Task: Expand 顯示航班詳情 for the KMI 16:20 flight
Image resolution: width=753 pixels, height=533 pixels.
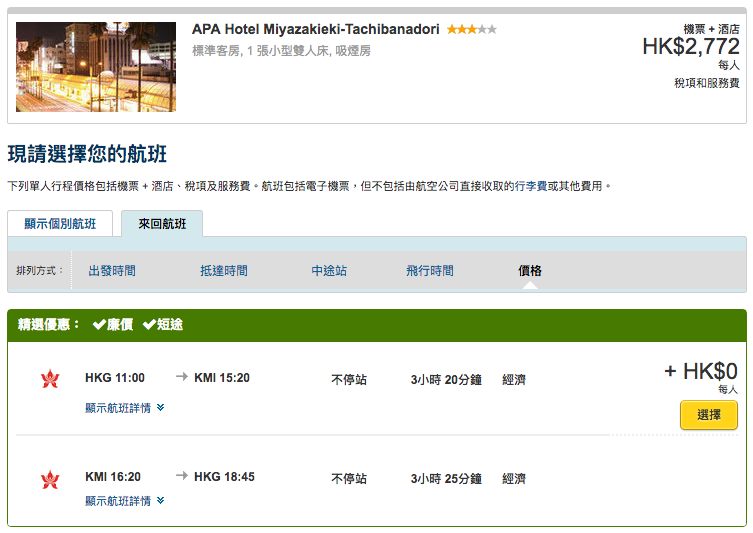Action: [124, 501]
